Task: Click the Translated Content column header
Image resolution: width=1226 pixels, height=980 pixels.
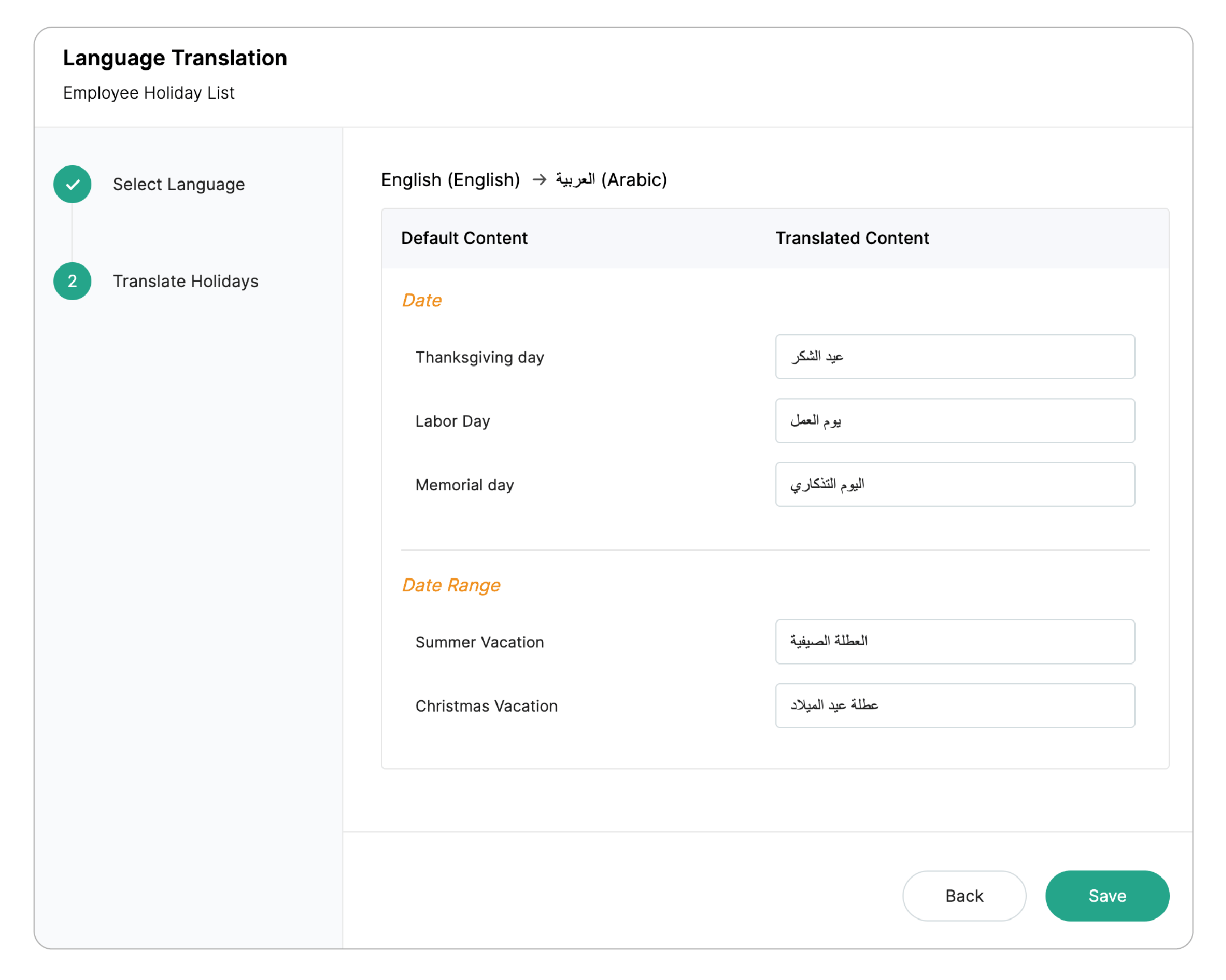Action: point(852,238)
